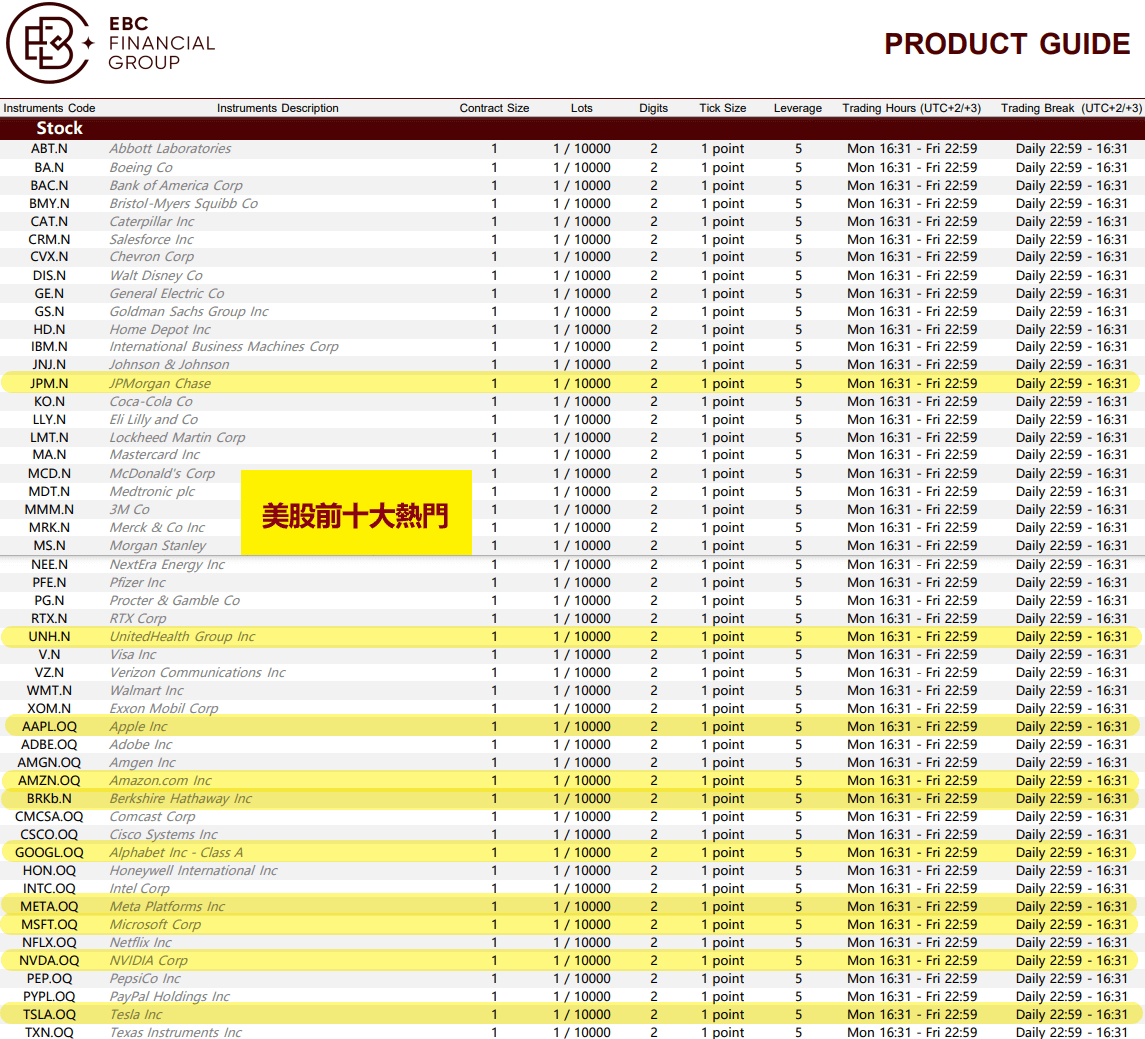1145x1039 pixels.
Task: Click the Verizon Communications Inc description
Action: pos(198,672)
